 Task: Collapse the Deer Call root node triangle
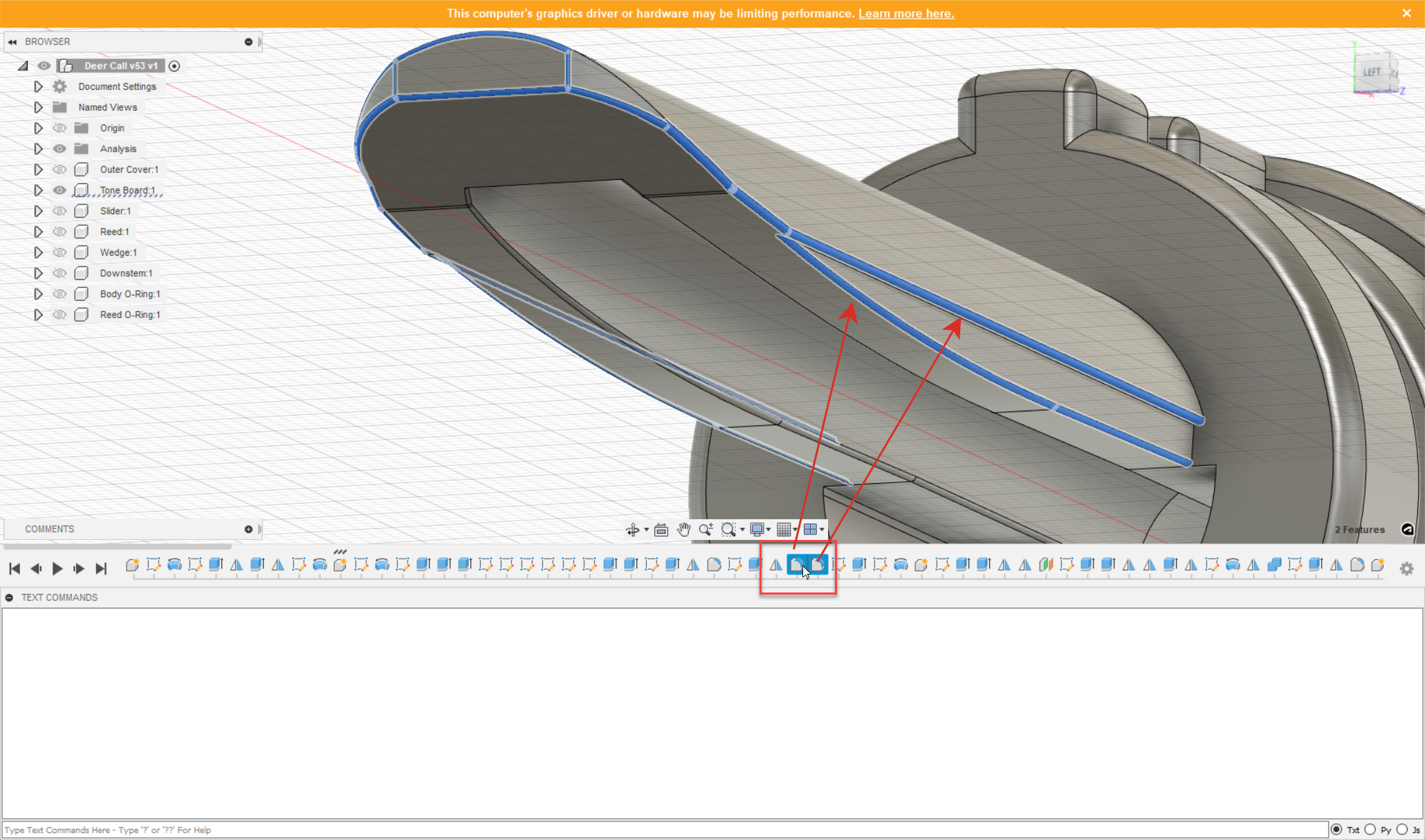pyautogui.click(x=23, y=66)
